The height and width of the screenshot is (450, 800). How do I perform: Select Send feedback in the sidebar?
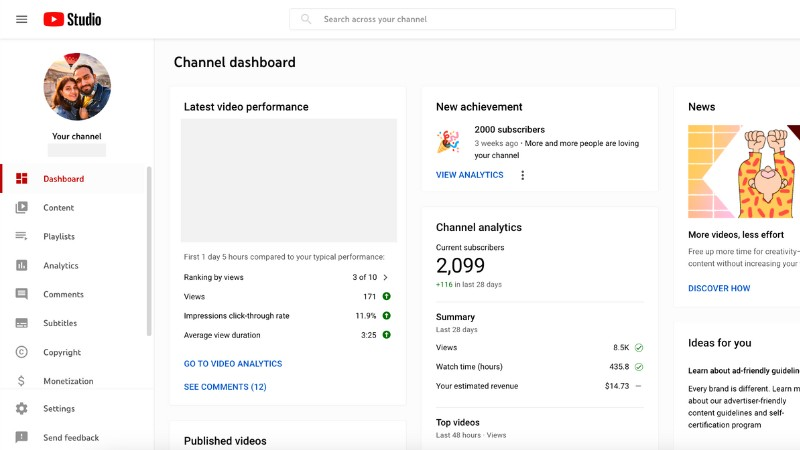(x=70, y=438)
